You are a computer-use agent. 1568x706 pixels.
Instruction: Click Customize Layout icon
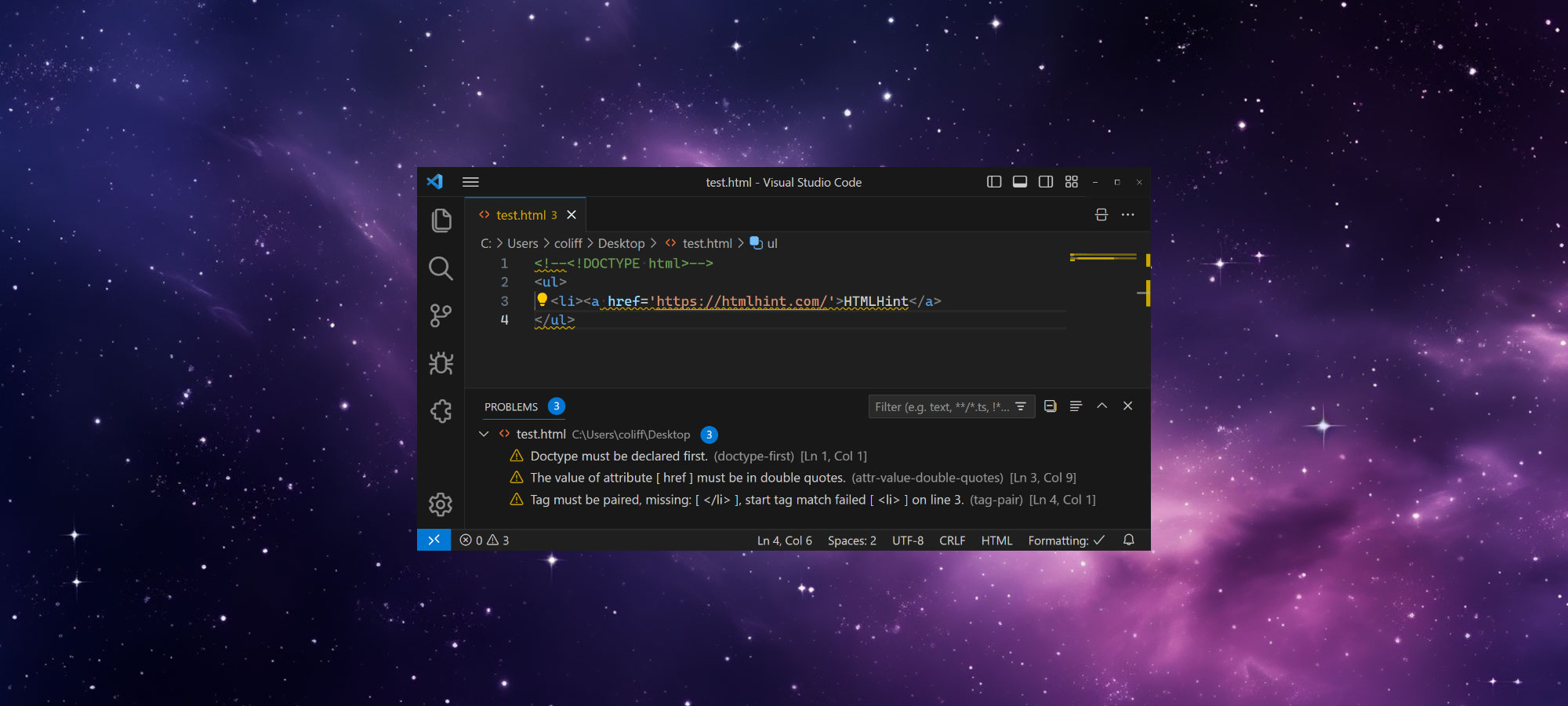pos(1071,181)
